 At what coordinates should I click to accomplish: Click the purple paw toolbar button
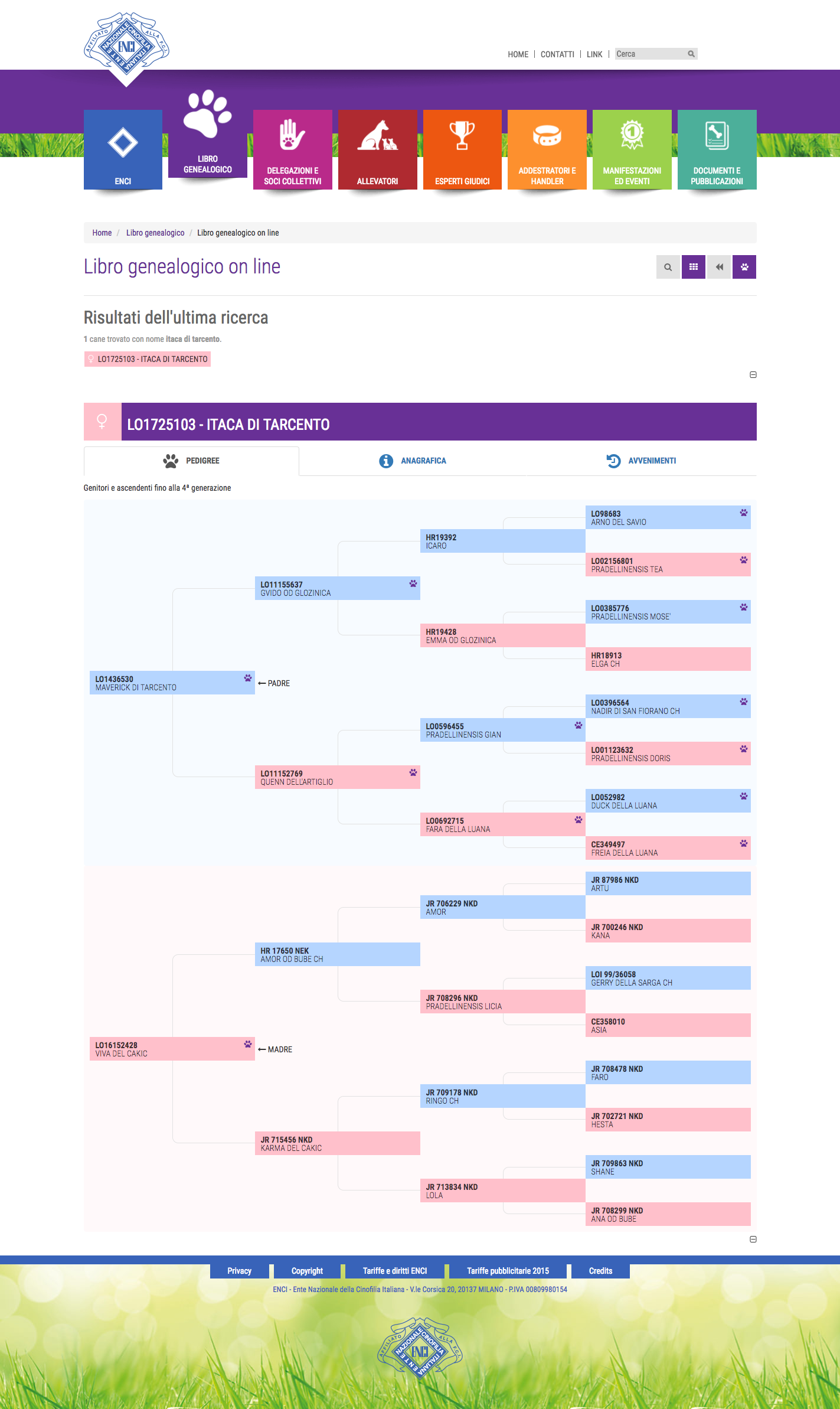coord(744,267)
